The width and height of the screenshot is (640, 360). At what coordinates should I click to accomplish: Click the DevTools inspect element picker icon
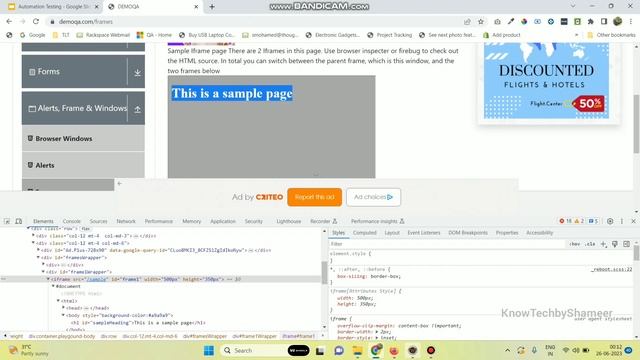pyautogui.click(x=7, y=221)
